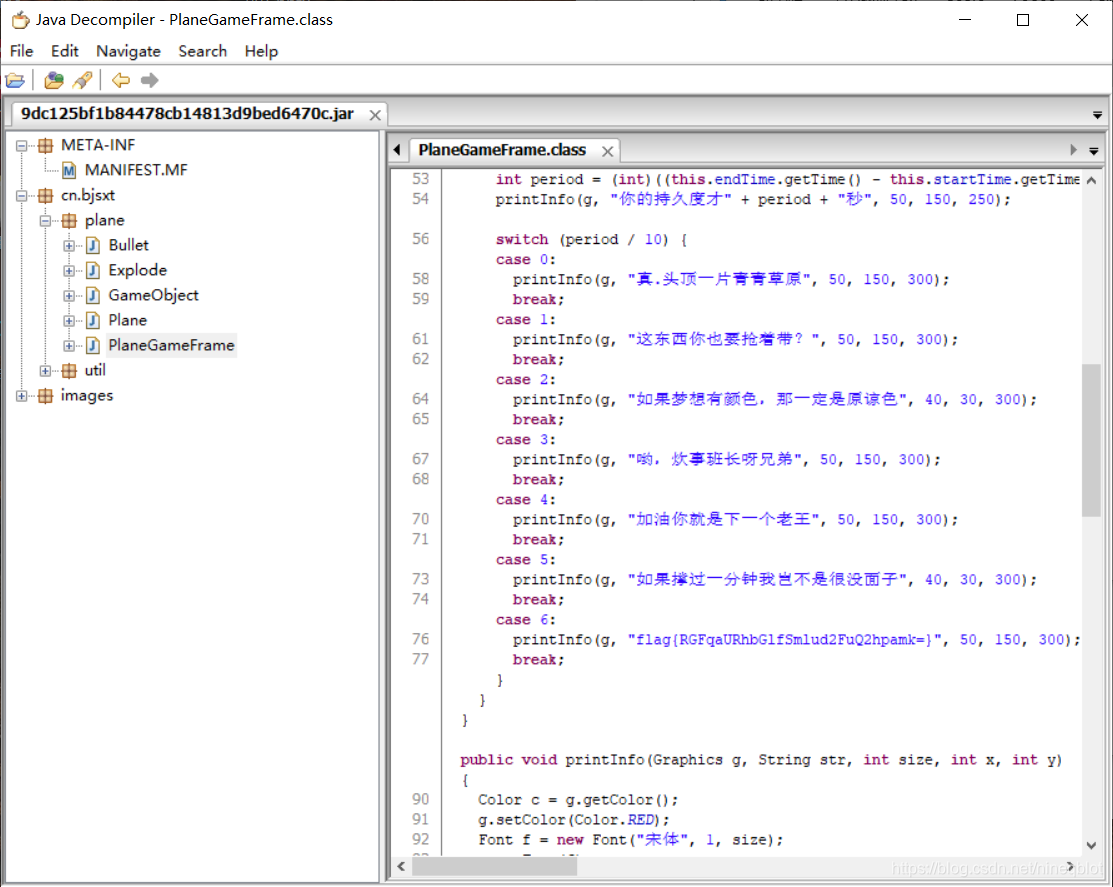The width and height of the screenshot is (1113, 887).
Task: Collapse the plane package node
Action: coord(45,221)
